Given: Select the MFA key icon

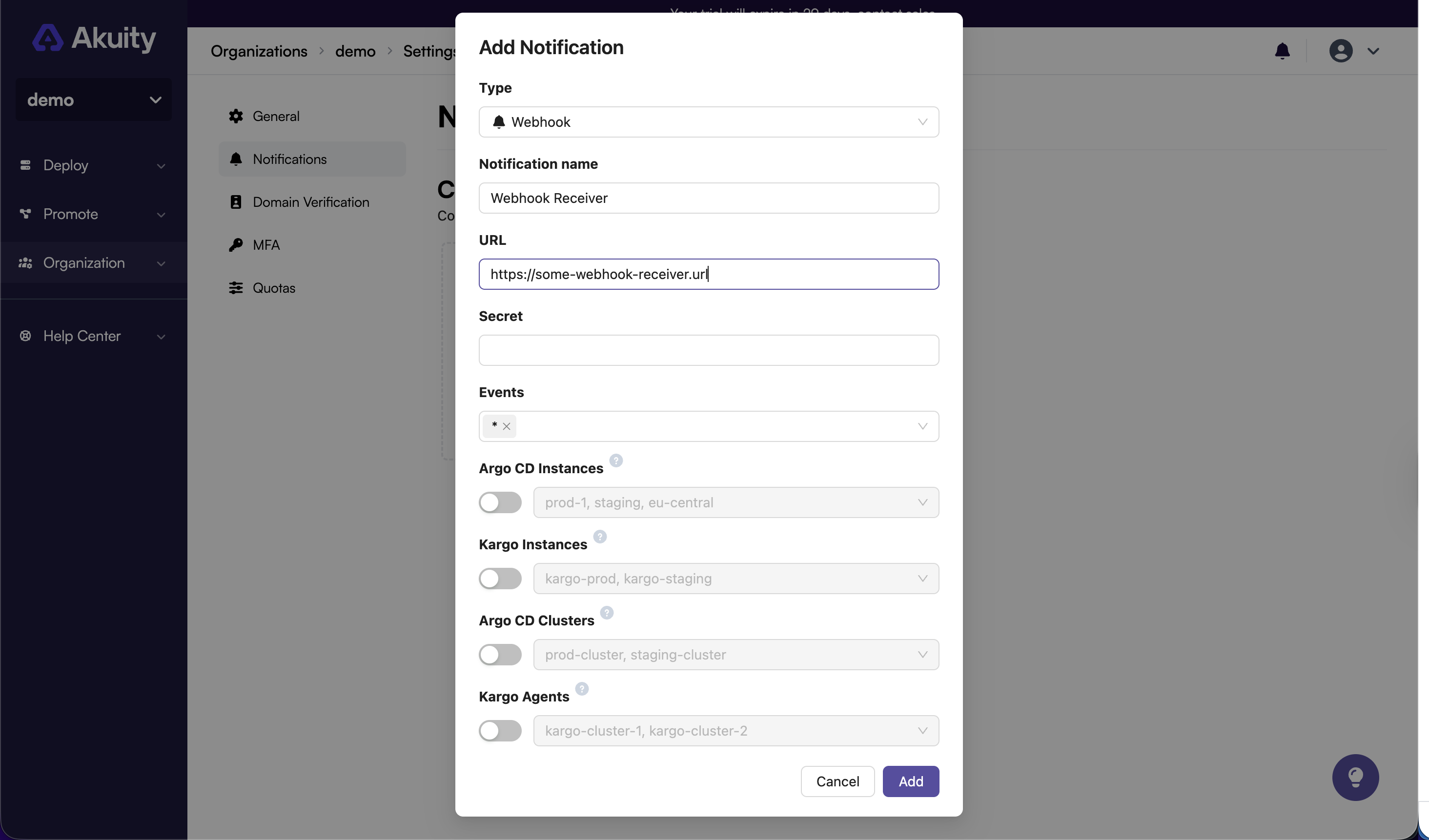Looking at the screenshot, I should tap(237, 245).
